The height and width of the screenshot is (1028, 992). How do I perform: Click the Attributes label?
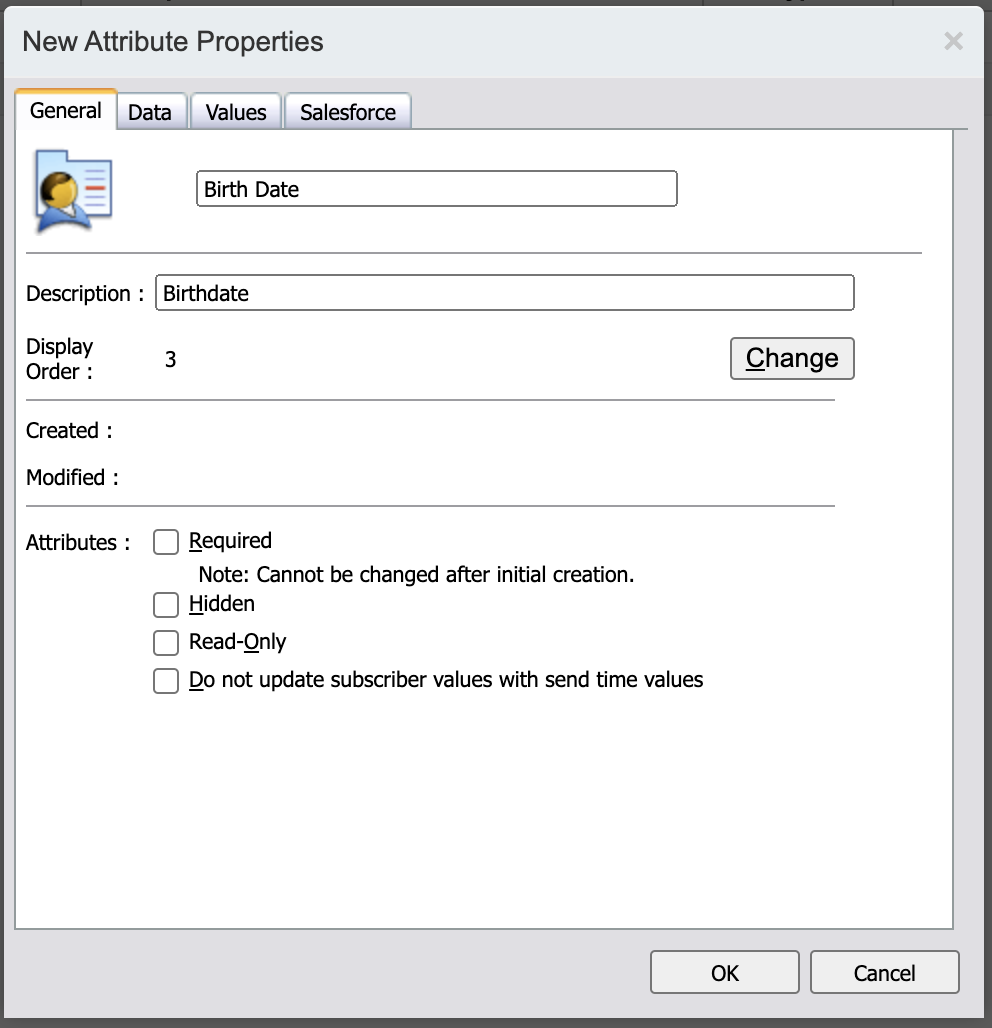78,543
